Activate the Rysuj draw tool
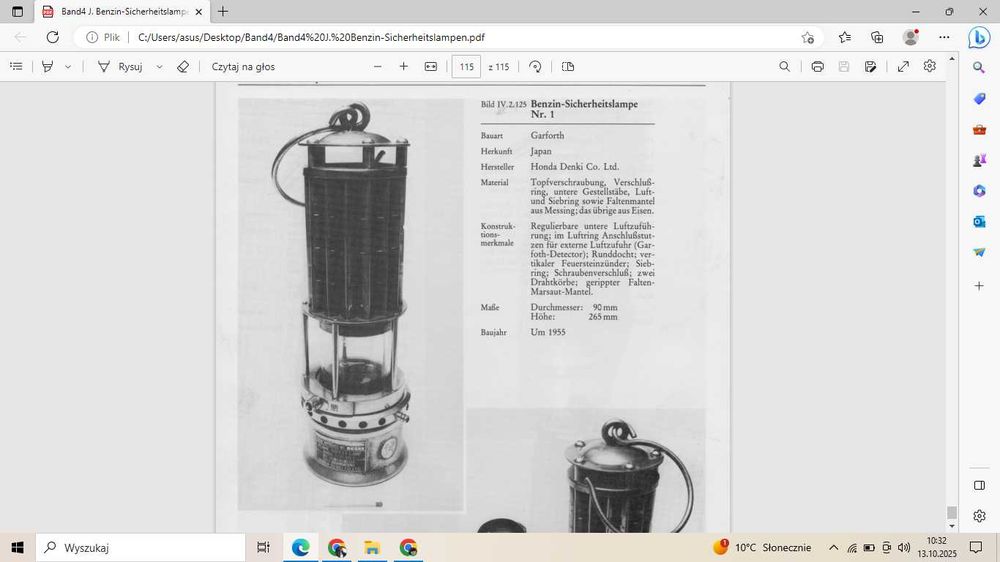Image resolution: width=1000 pixels, height=562 pixels. tap(121, 66)
